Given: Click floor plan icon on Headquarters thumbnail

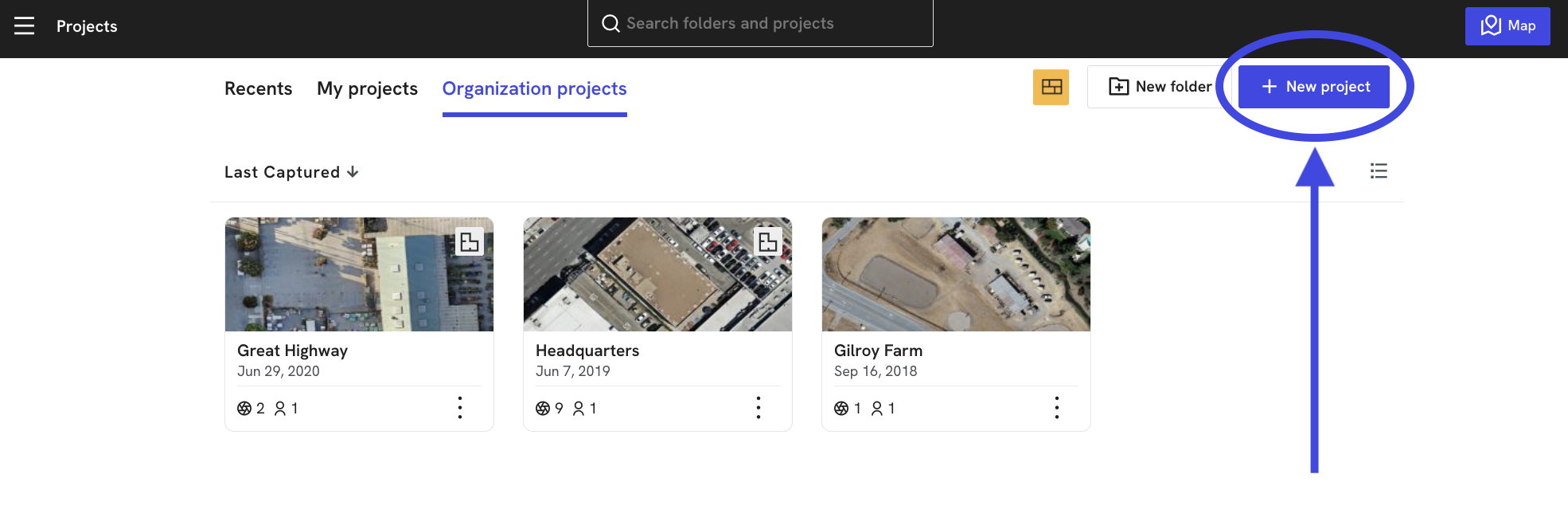Looking at the screenshot, I should pos(768,241).
